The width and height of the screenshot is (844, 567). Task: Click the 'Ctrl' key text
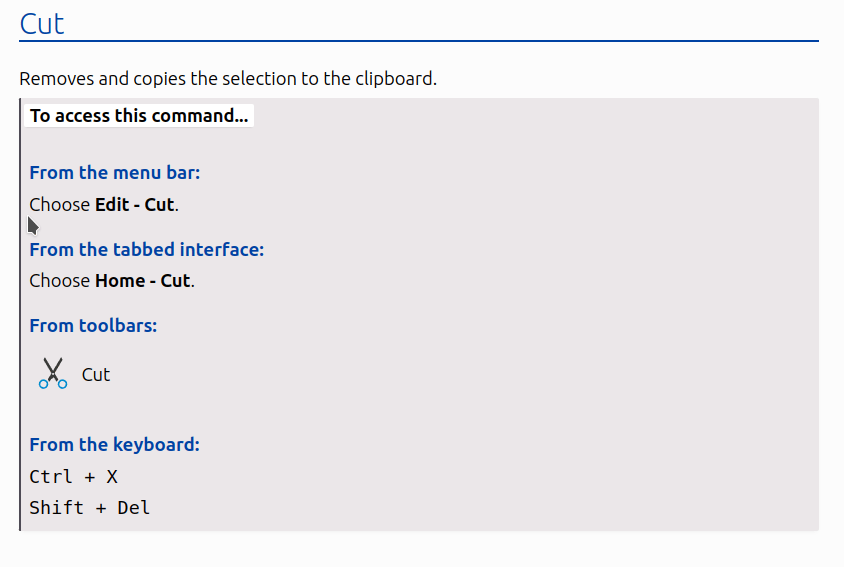coord(51,477)
